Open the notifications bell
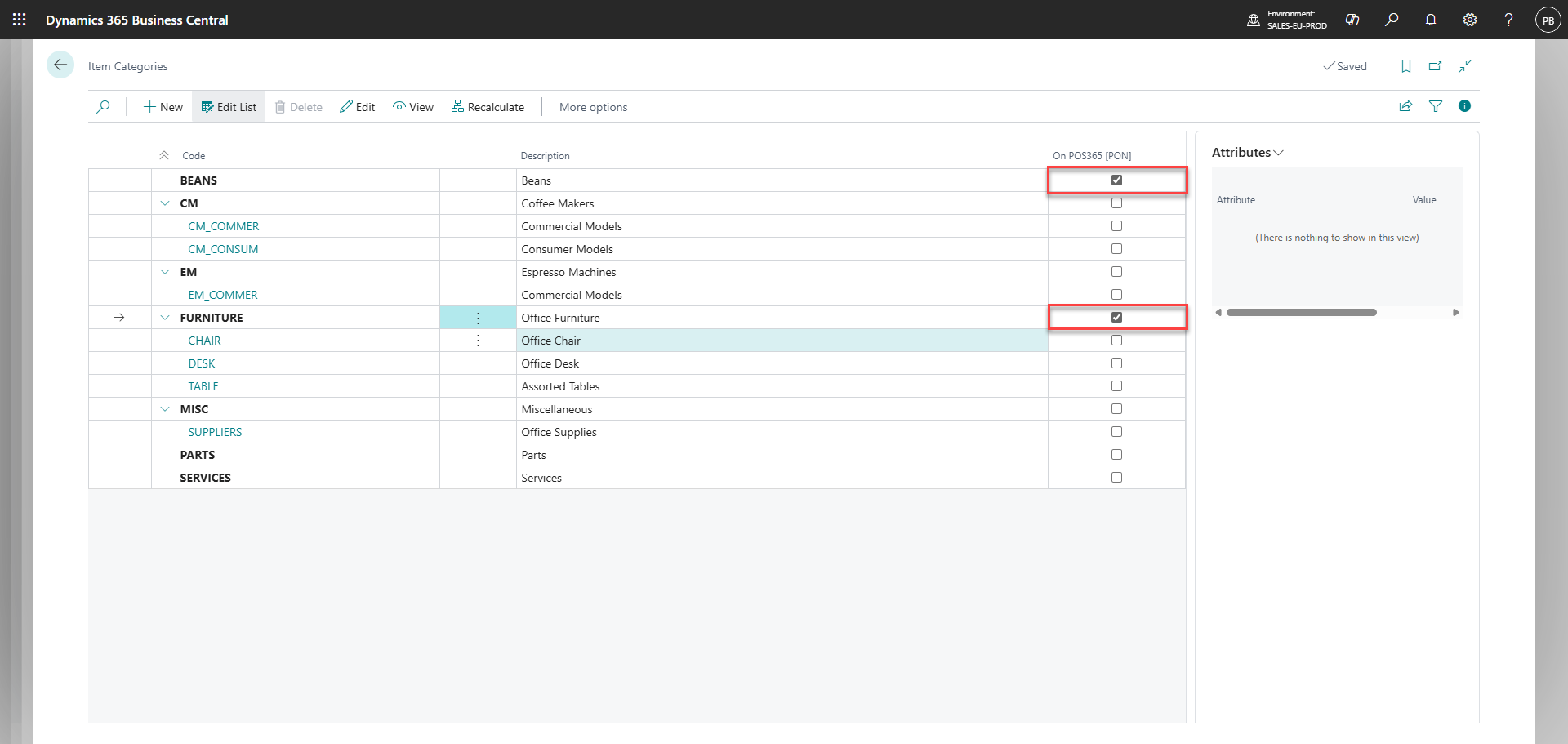 1431,20
